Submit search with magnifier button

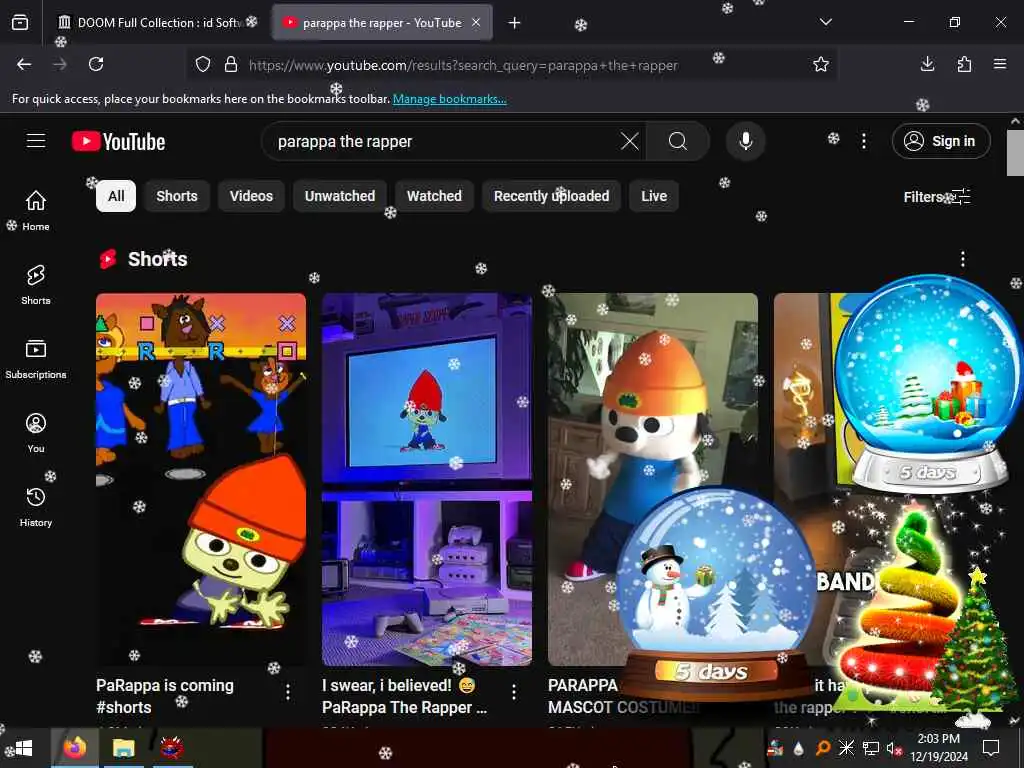tap(677, 141)
